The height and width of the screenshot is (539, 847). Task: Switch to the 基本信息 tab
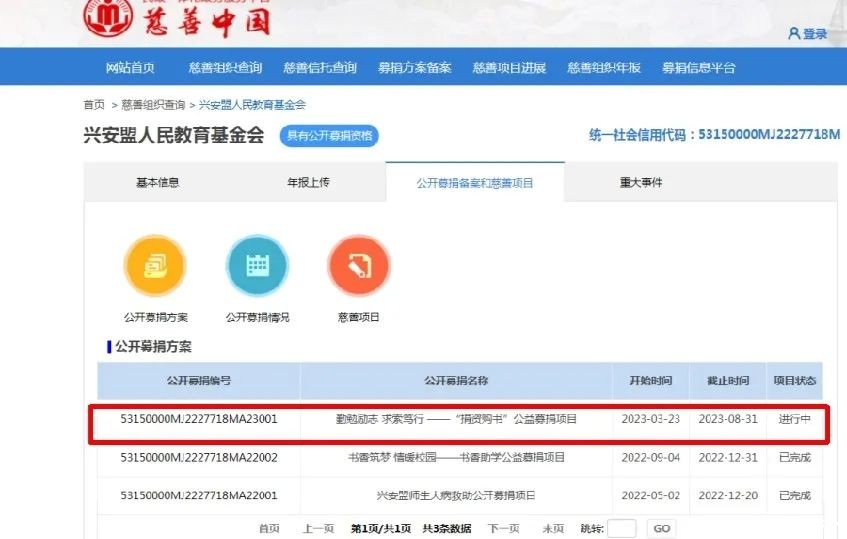pos(157,183)
